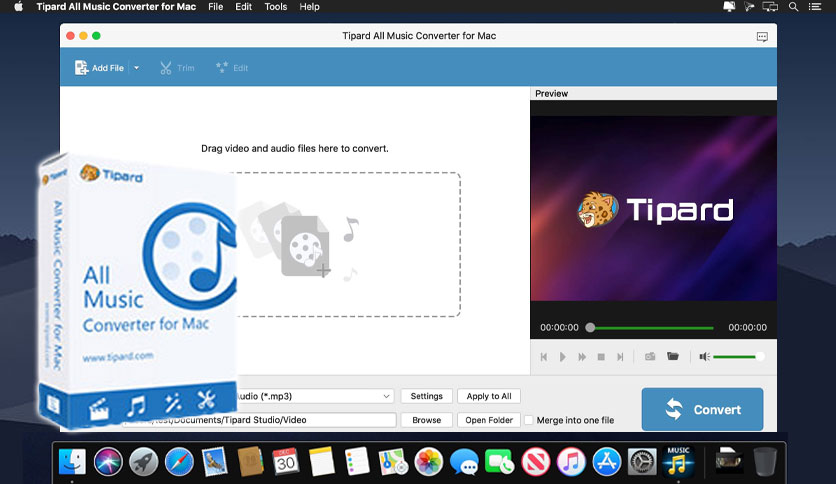Open Reminders from the Dock
Viewport: 836px width, 484px height.
pos(357,461)
